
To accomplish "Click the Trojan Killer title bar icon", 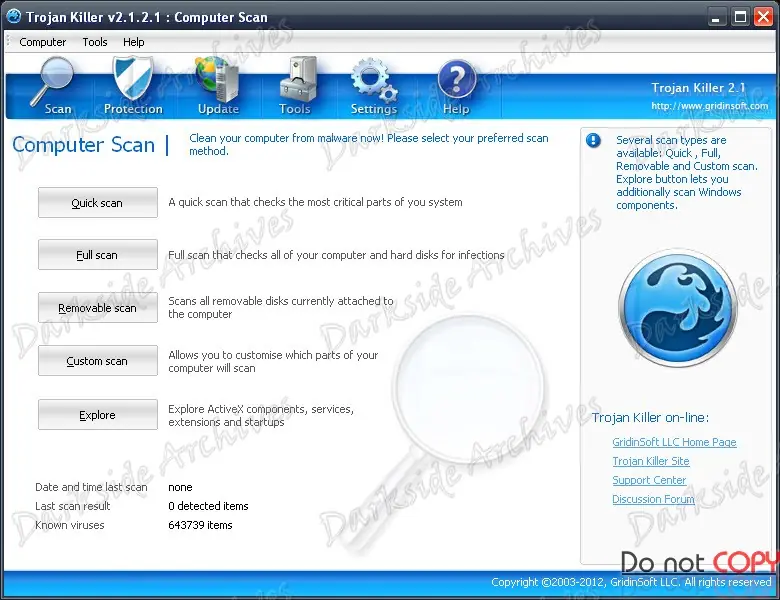I will [13, 16].
